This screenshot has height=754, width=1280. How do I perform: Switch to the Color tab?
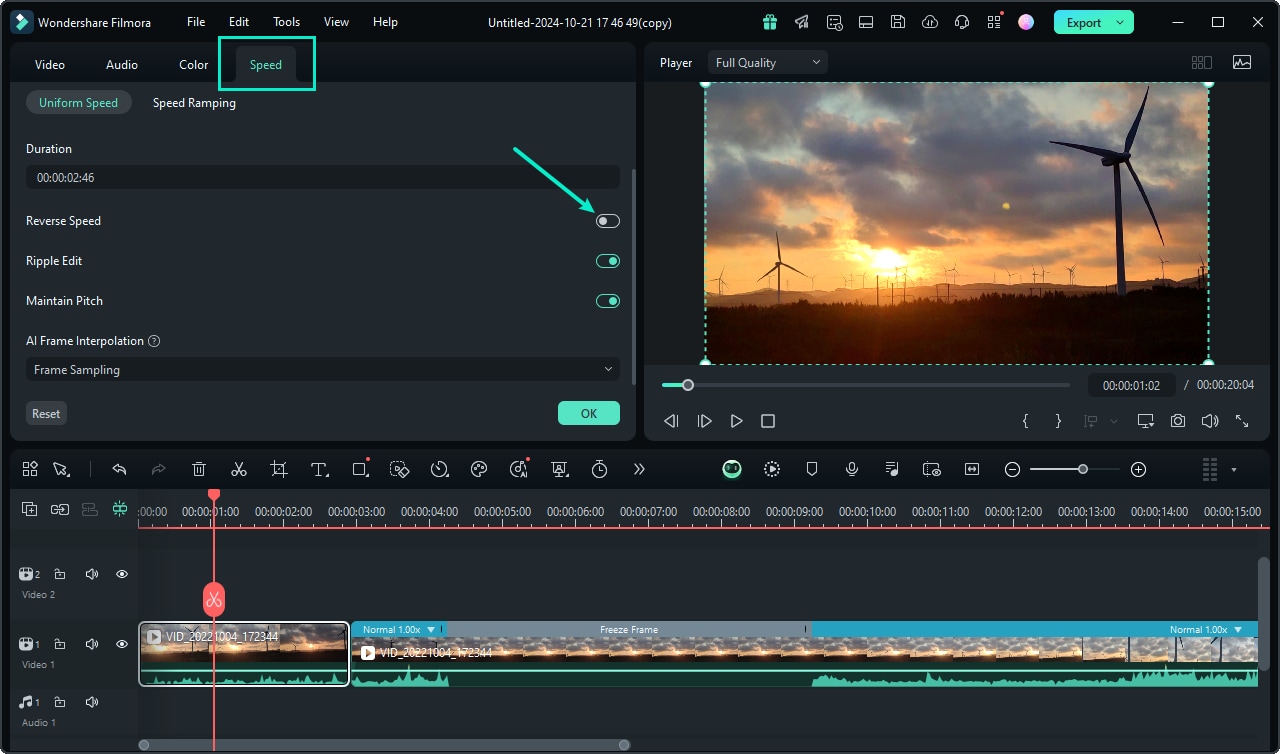(194, 64)
